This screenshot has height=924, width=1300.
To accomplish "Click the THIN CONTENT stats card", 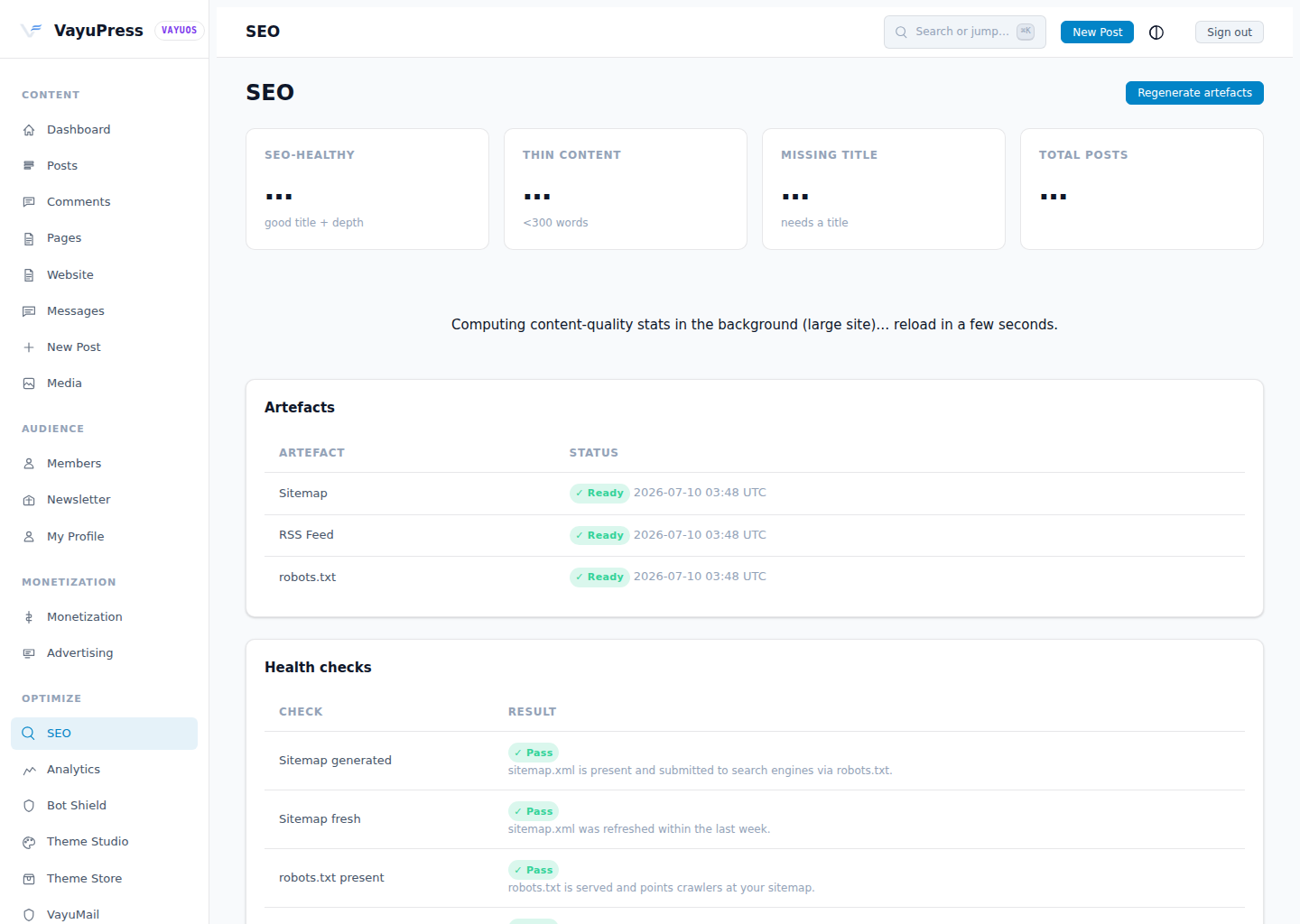I will pos(626,189).
